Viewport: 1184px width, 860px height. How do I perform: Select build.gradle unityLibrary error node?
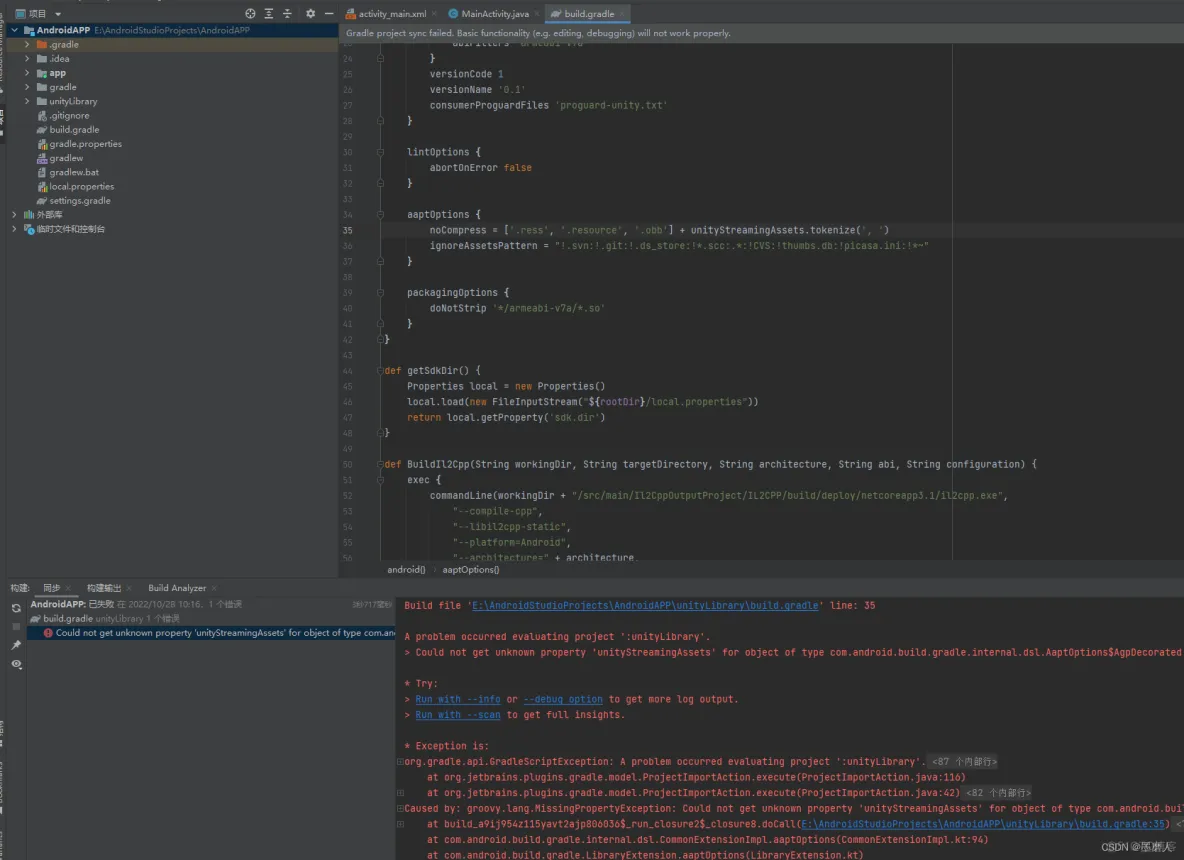coord(211,619)
